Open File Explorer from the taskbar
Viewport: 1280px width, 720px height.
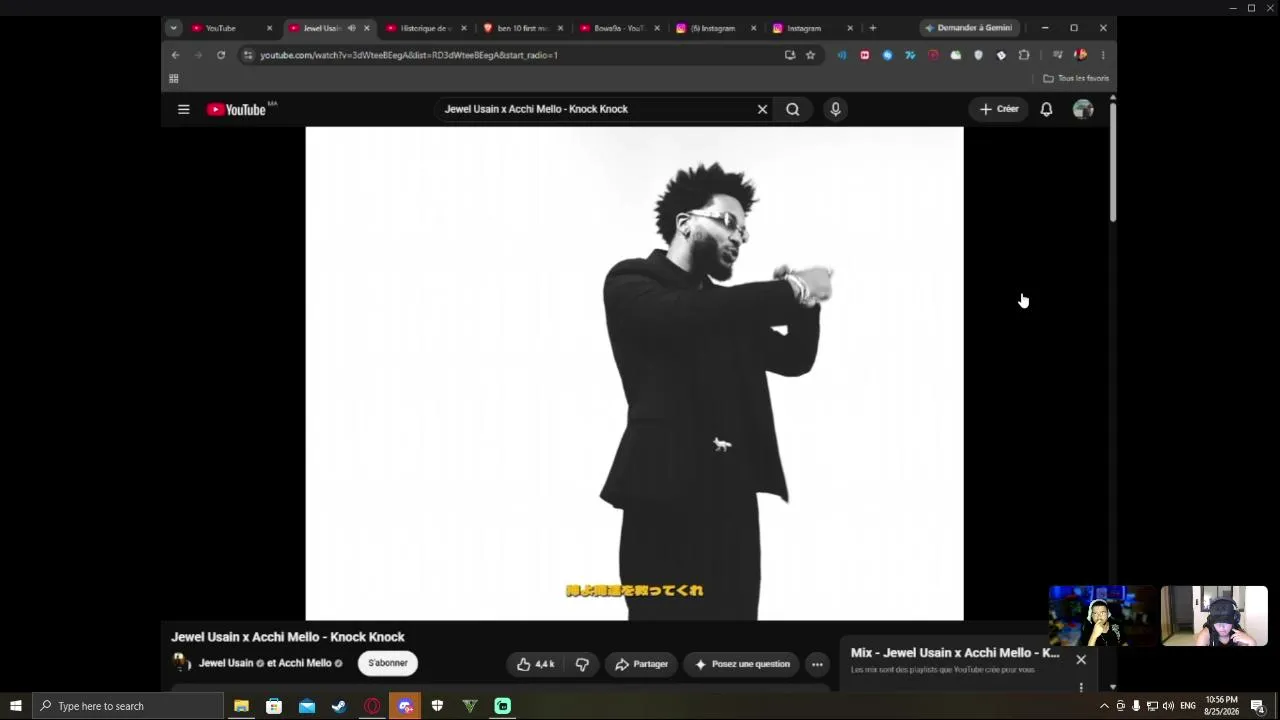coord(241,706)
